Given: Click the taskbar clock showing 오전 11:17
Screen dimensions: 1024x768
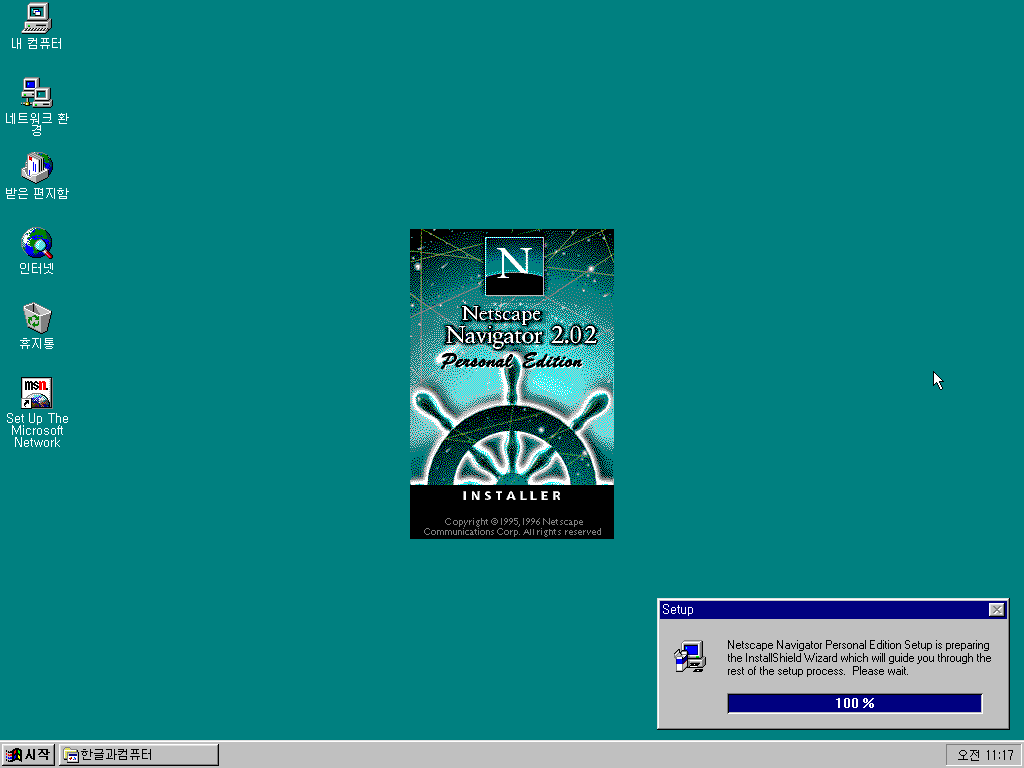Looking at the screenshot, I should click(x=984, y=755).
